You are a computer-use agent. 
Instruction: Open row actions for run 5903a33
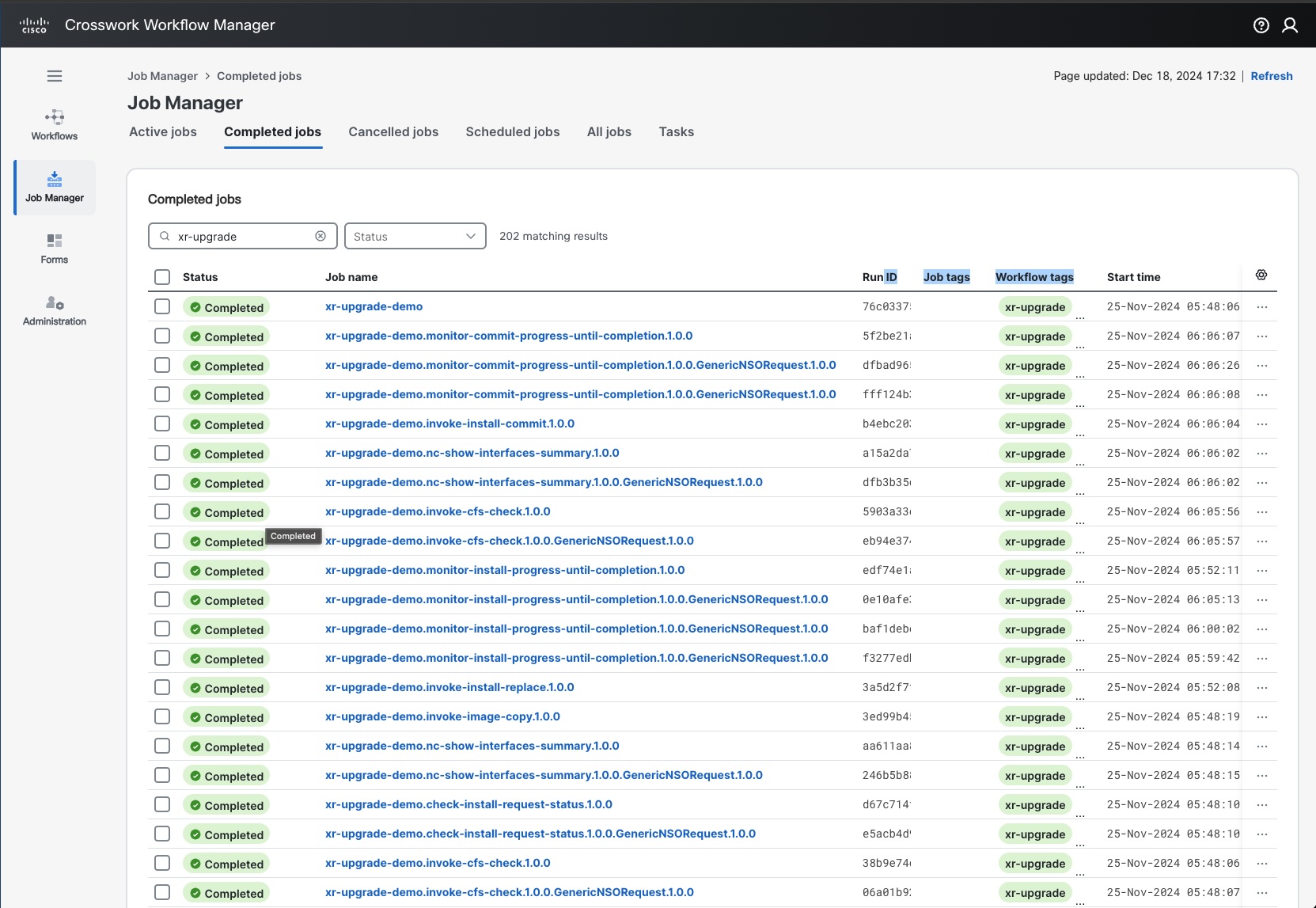tap(1262, 511)
